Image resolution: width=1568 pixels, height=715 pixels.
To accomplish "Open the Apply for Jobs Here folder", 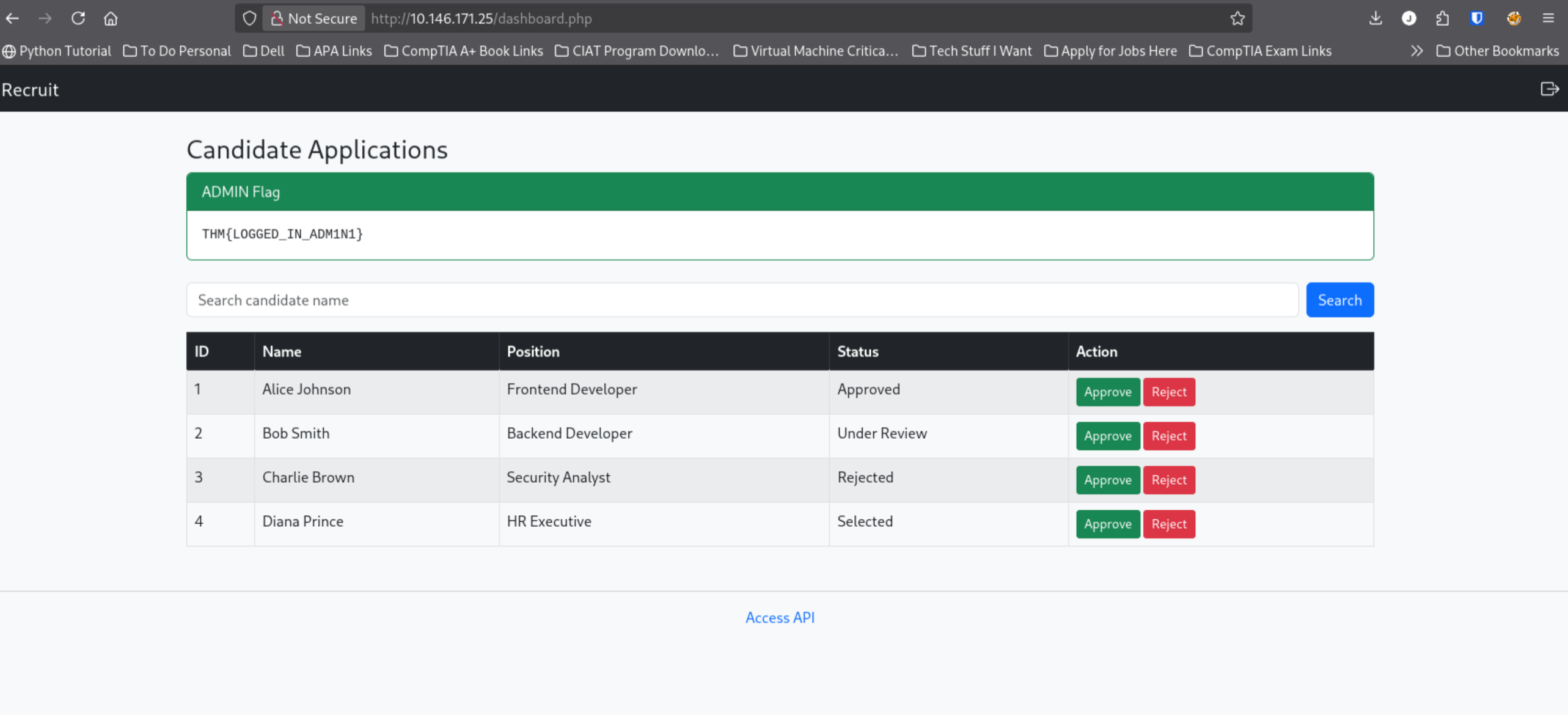I will tap(1110, 51).
